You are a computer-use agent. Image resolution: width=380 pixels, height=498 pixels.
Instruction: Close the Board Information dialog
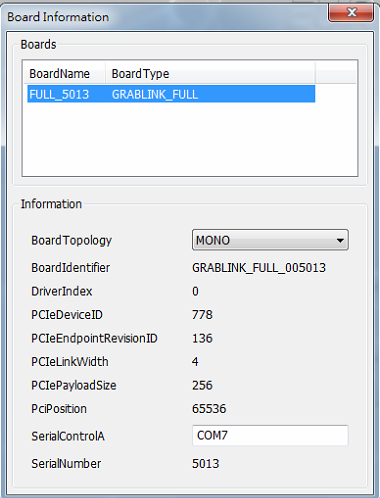351,13
